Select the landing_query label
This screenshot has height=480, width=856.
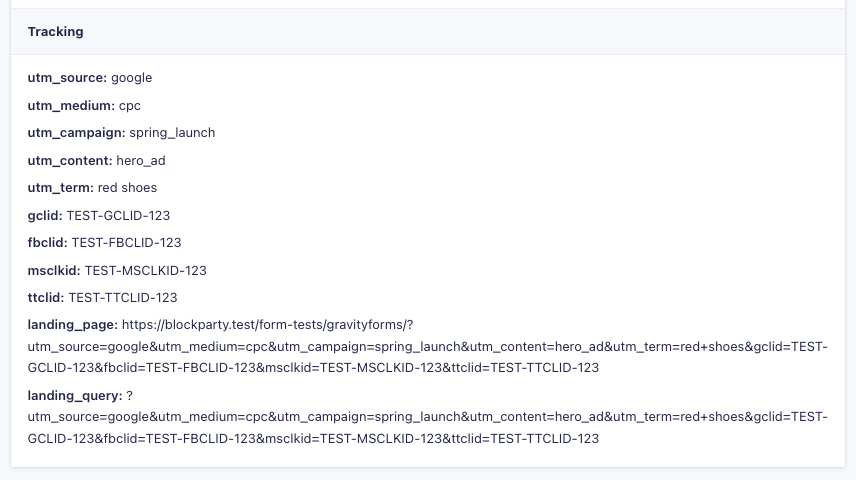pos(75,395)
